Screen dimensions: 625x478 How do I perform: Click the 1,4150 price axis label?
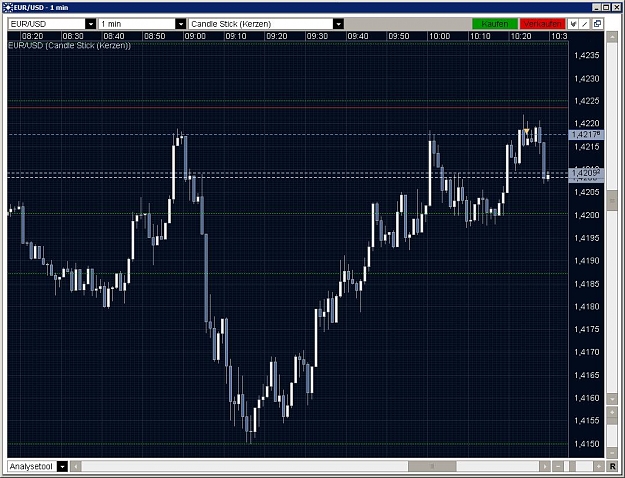click(x=587, y=444)
